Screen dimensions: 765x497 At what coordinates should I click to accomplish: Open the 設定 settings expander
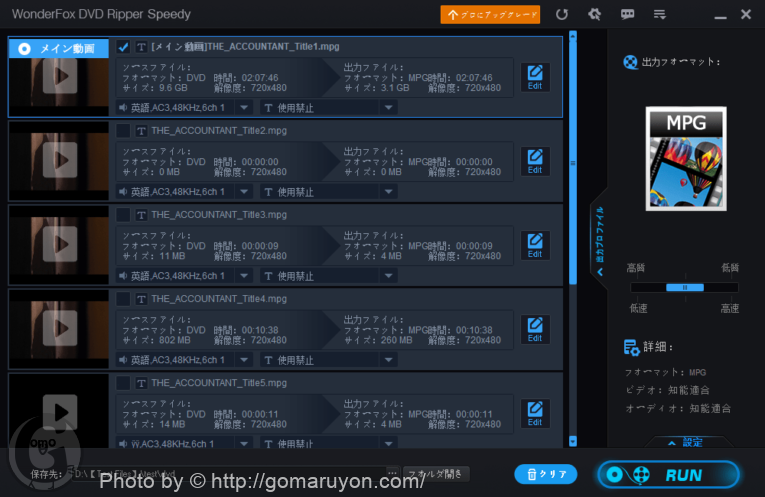(685, 442)
